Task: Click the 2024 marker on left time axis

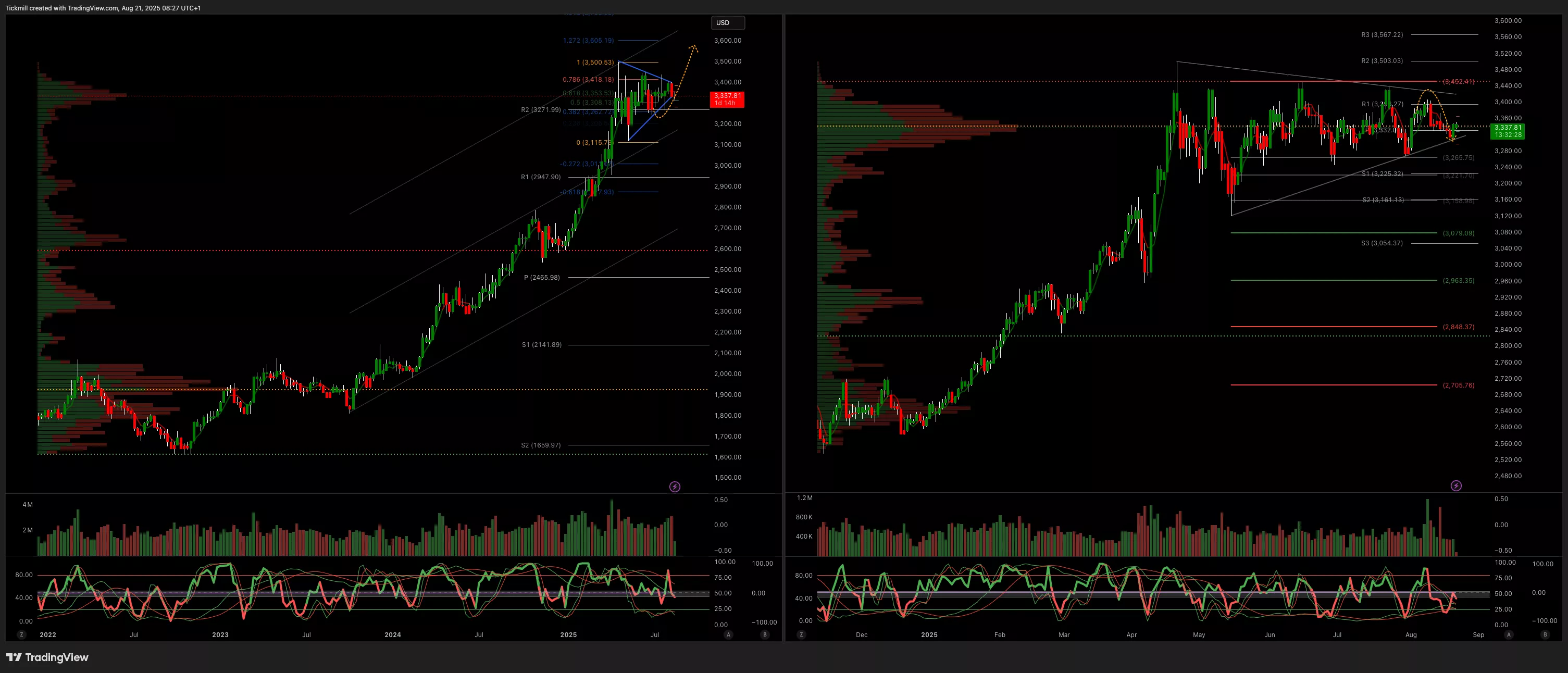Action: click(393, 634)
